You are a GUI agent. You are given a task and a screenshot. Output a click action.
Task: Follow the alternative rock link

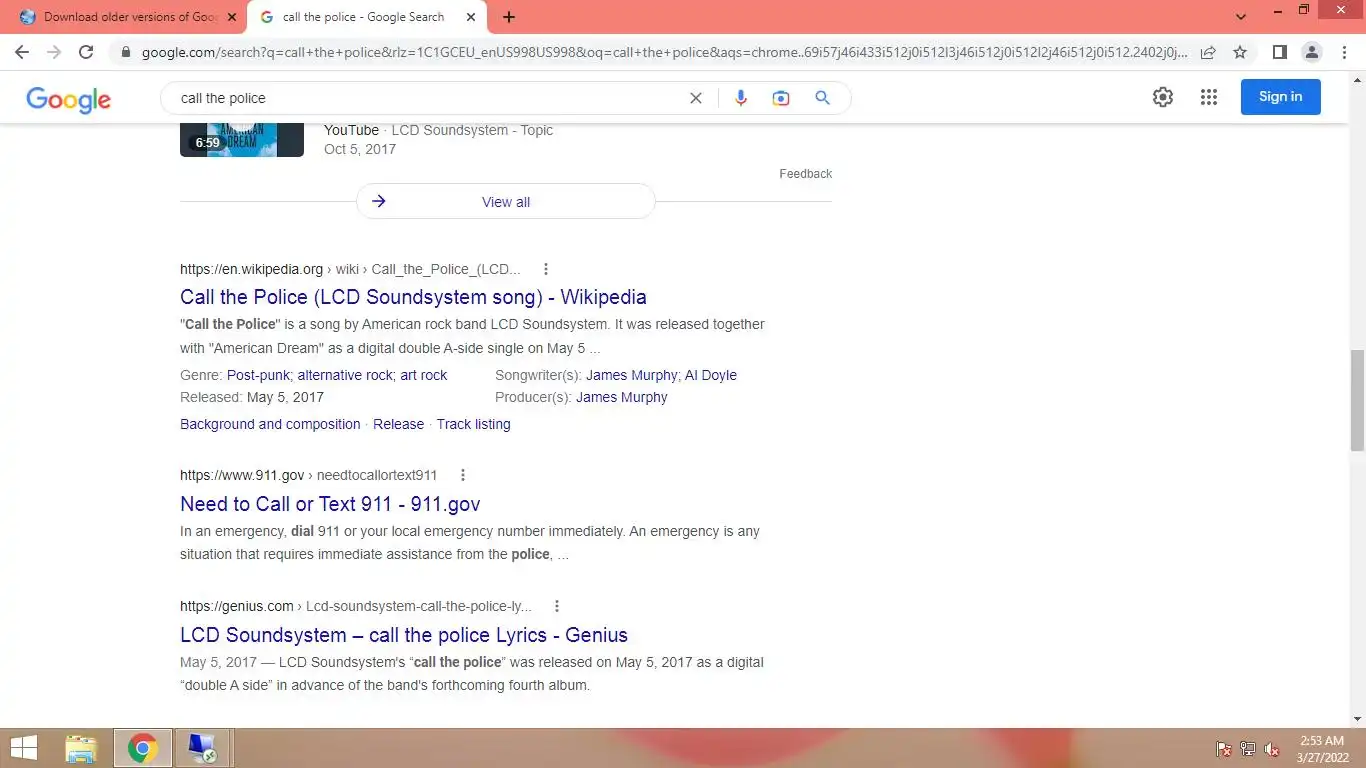pyautogui.click(x=345, y=375)
